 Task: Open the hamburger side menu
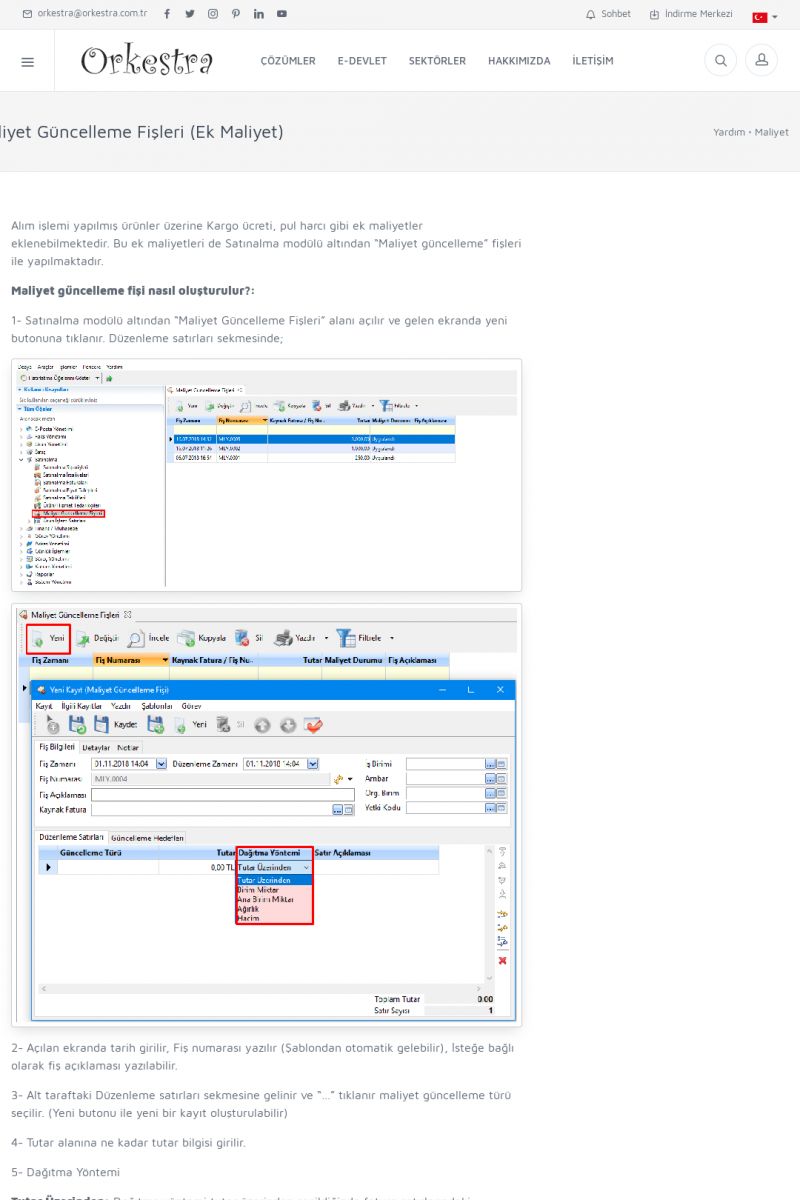tap(27, 61)
